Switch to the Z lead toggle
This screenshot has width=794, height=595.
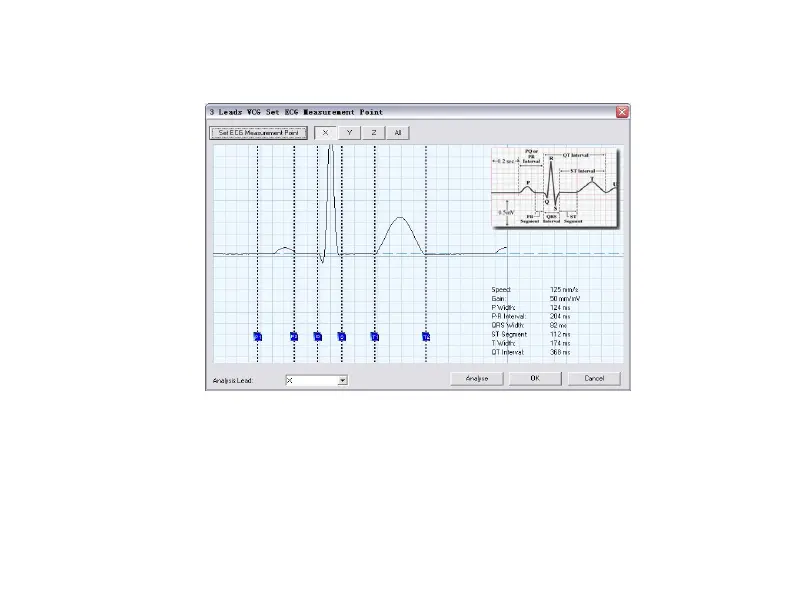(374, 133)
